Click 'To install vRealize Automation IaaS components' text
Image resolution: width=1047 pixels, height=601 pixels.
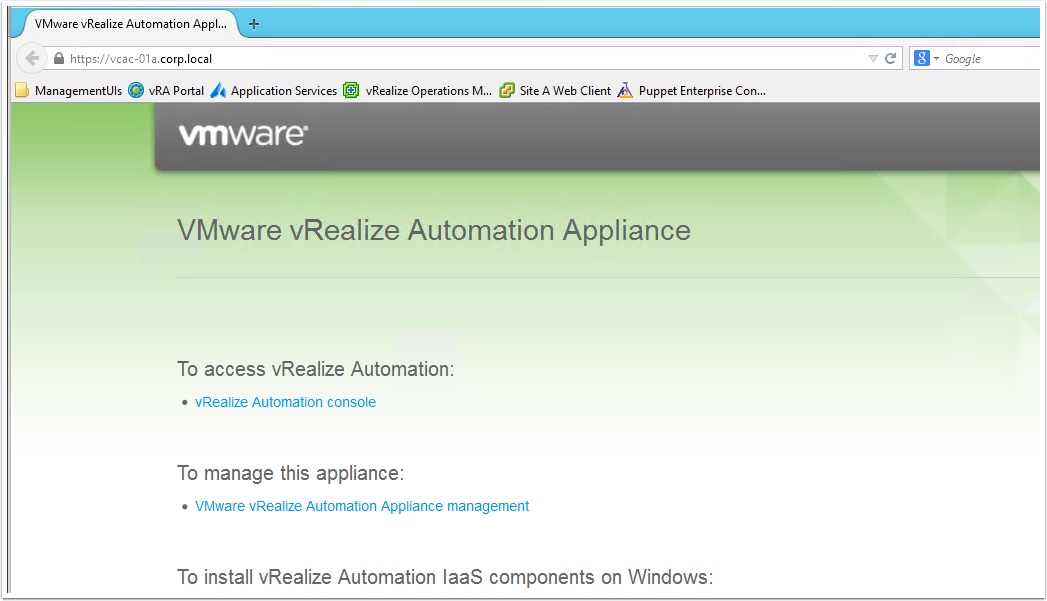[445, 577]
